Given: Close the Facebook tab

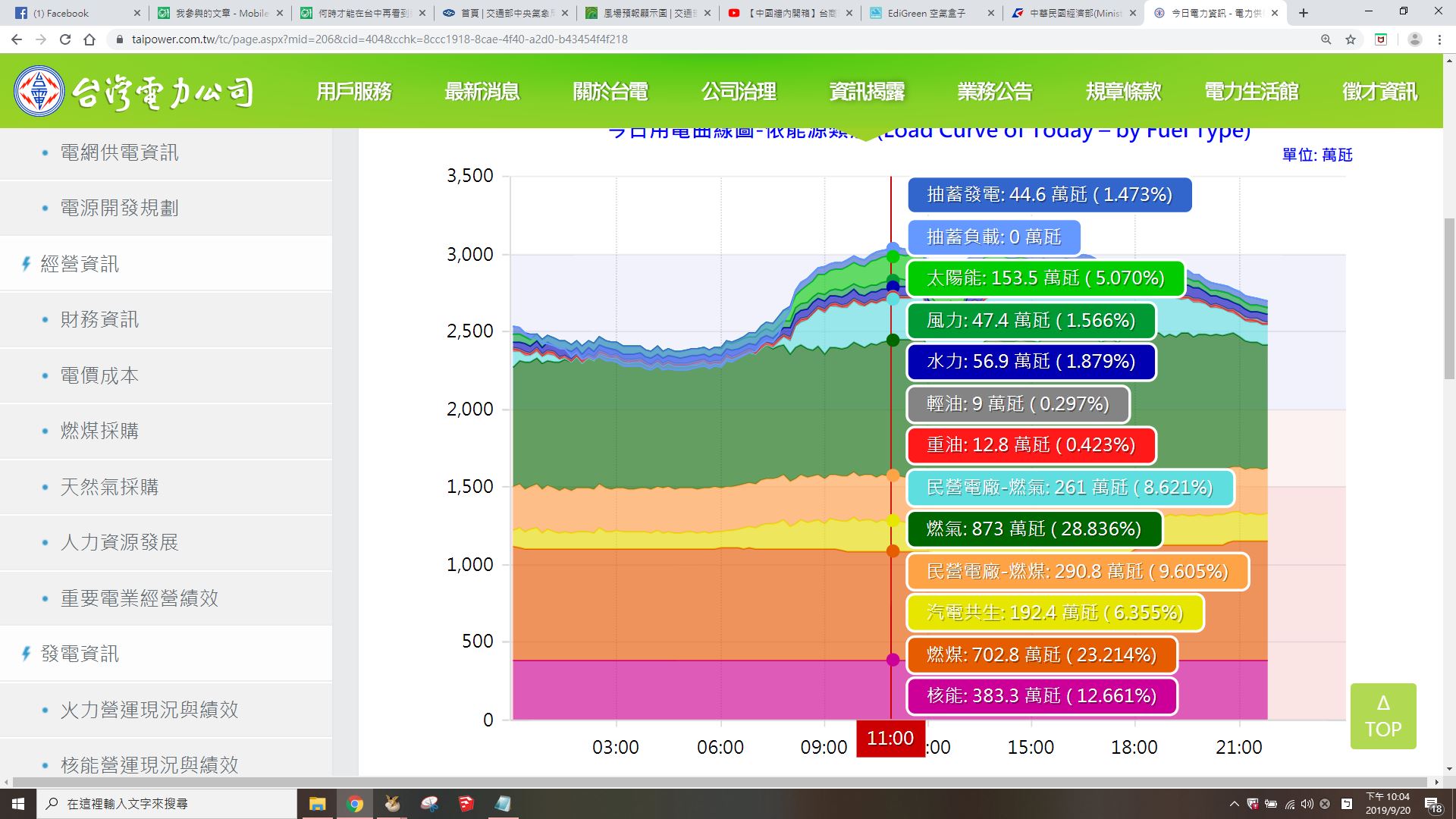Looking at the screenshot, I should pos(136,13).
